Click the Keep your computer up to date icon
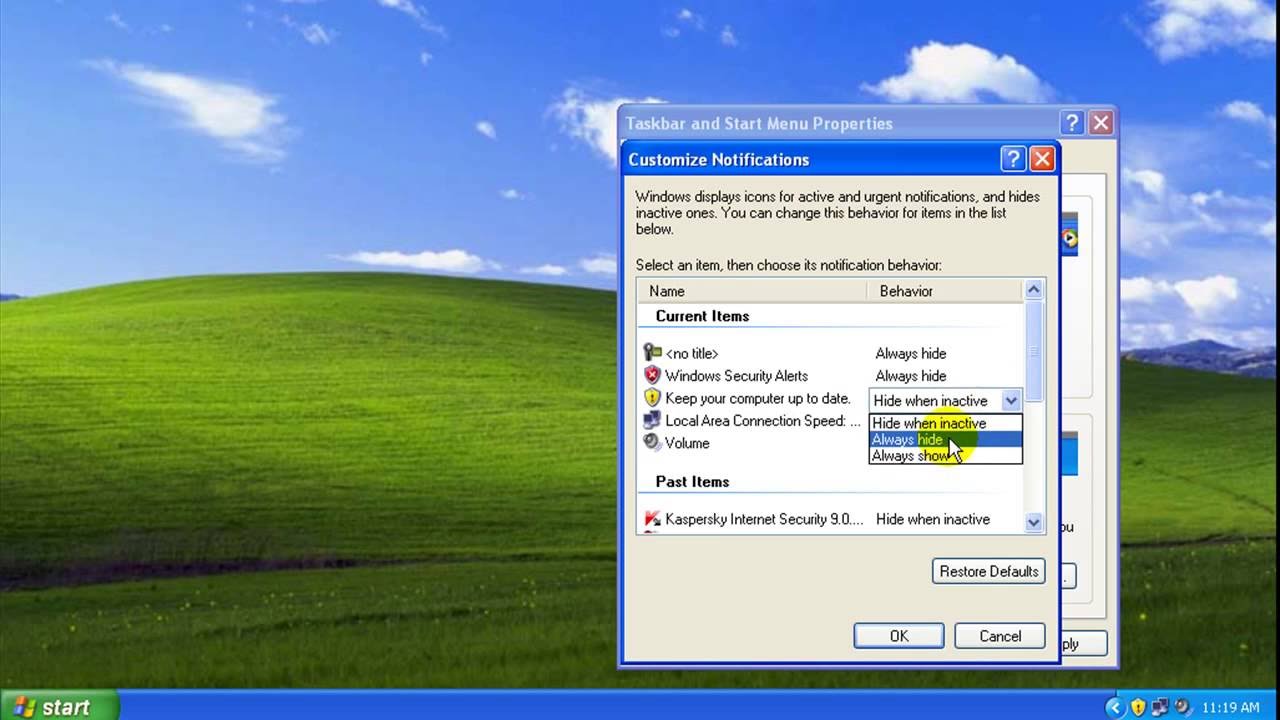Viewport: 1280px width, 720px height. pyautogui.click(x=652, y=398)
